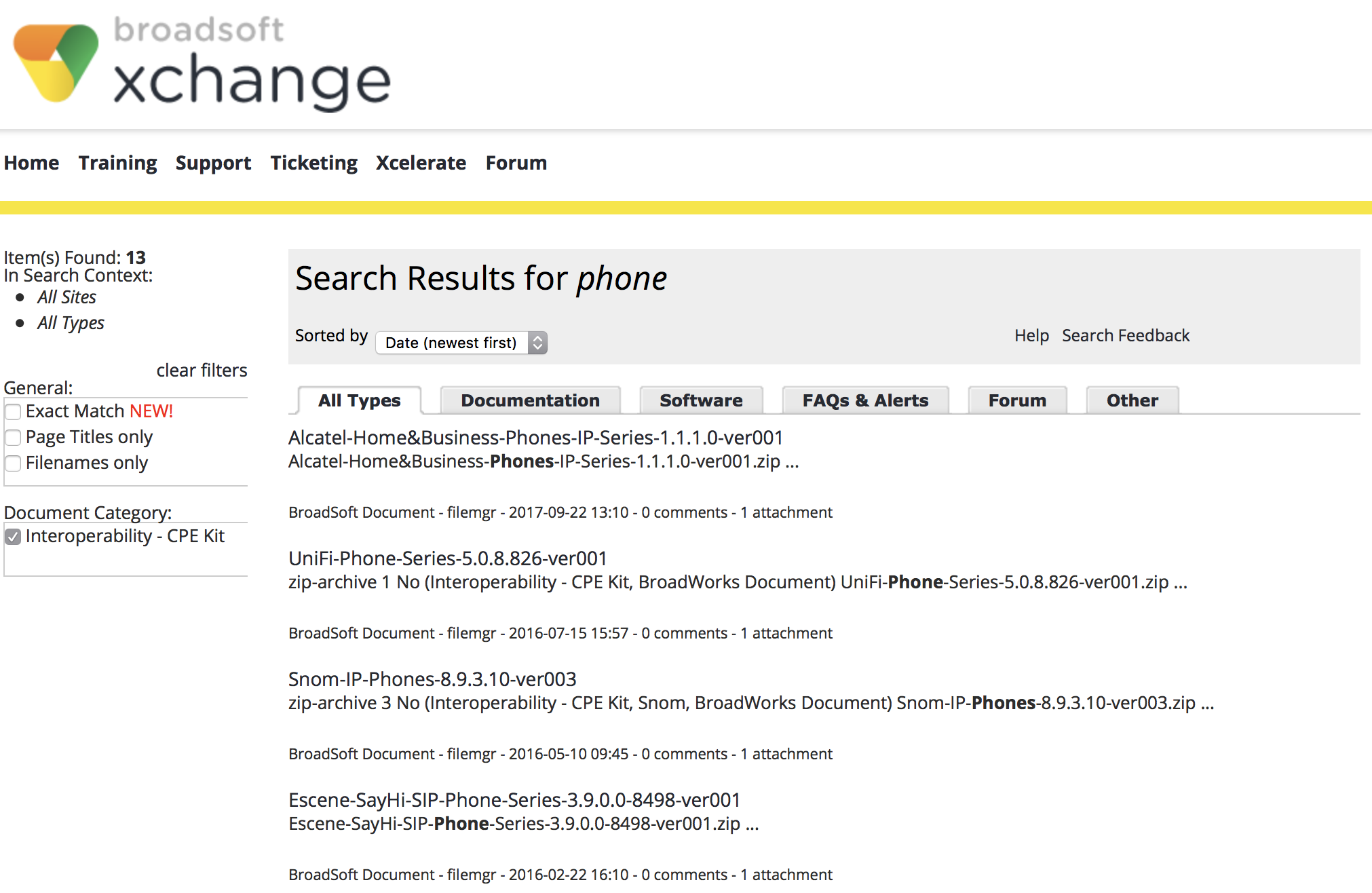1372x893 pixels.
Task: Open the Sorted by dropdown
Action: pyautogui.click(x=461, y=343)
